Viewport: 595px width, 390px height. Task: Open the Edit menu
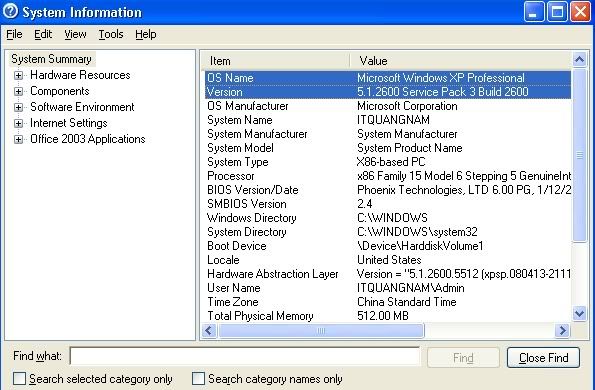coord(43,34)
